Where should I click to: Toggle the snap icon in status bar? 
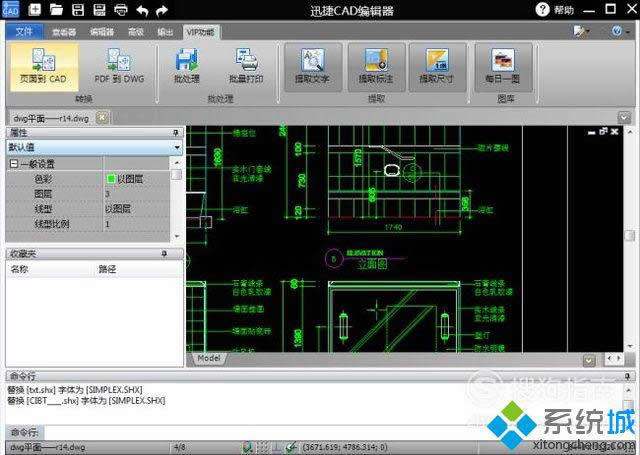[x=247, y=448]
